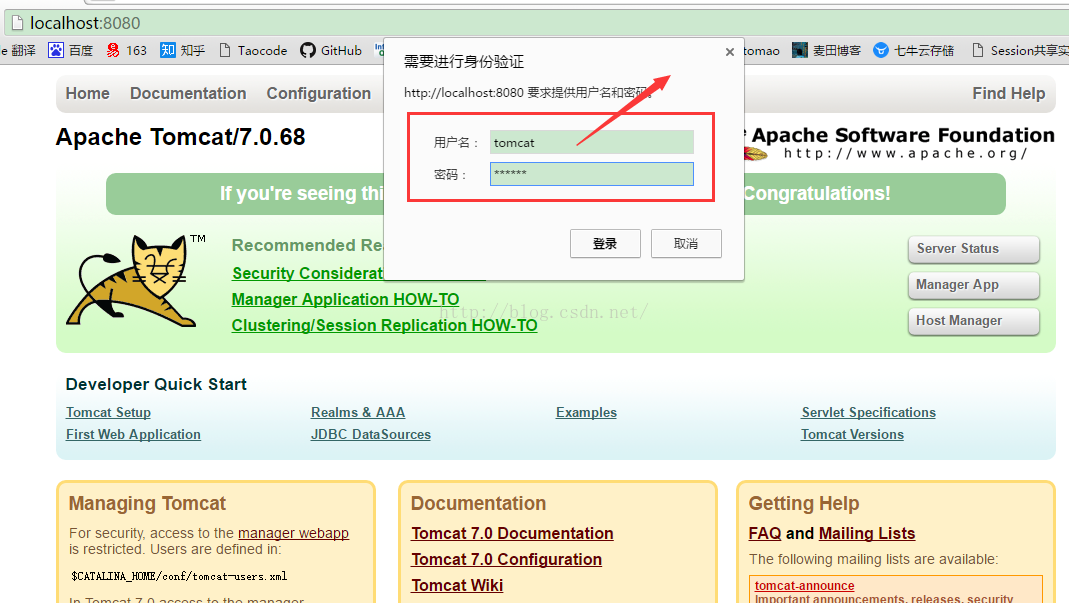Open Tomcat 7.0 Documentation link

point(512,533)
